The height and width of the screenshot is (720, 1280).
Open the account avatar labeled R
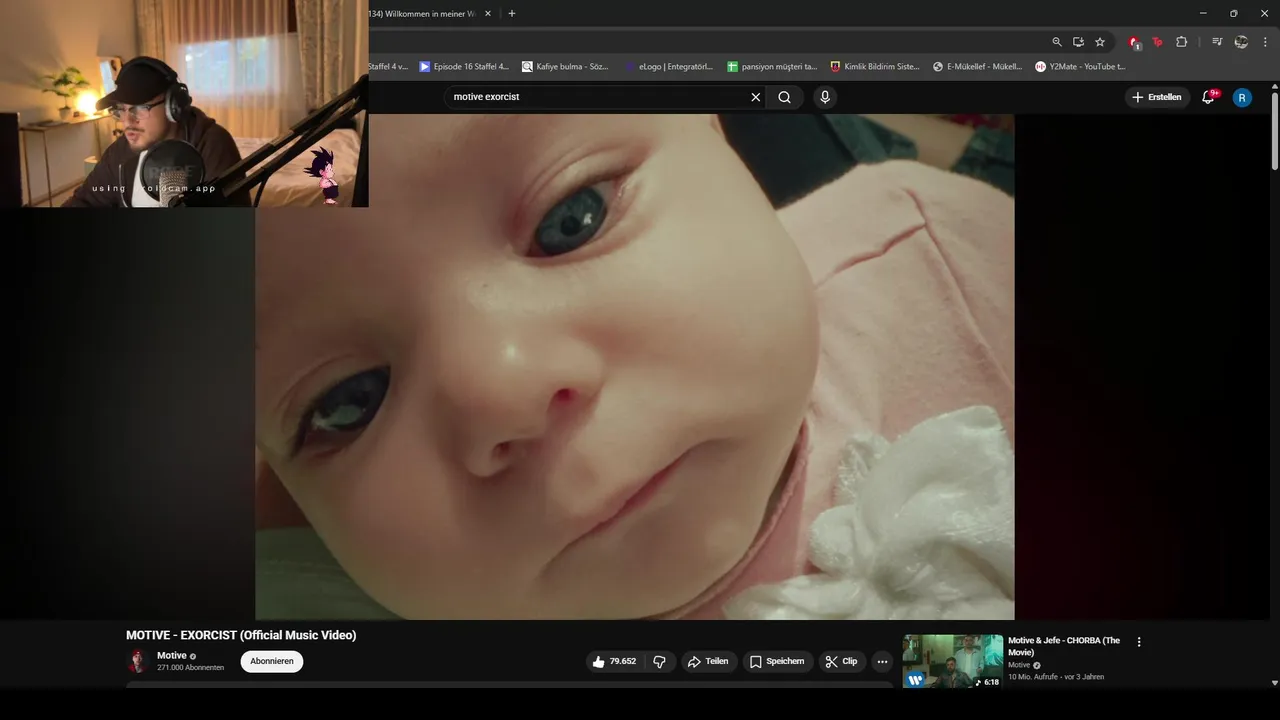1242,97
